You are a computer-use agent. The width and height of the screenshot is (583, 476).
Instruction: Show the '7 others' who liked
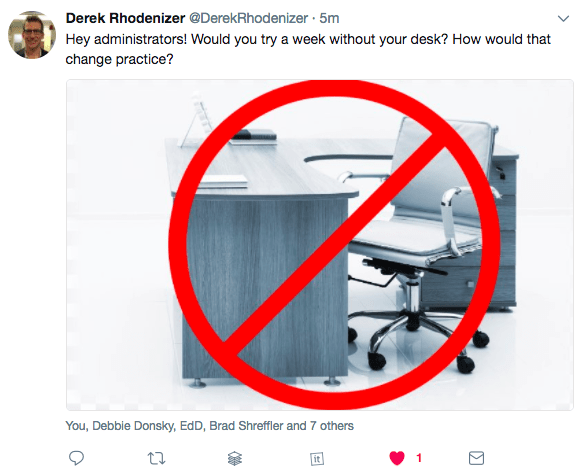click(332, 426)
